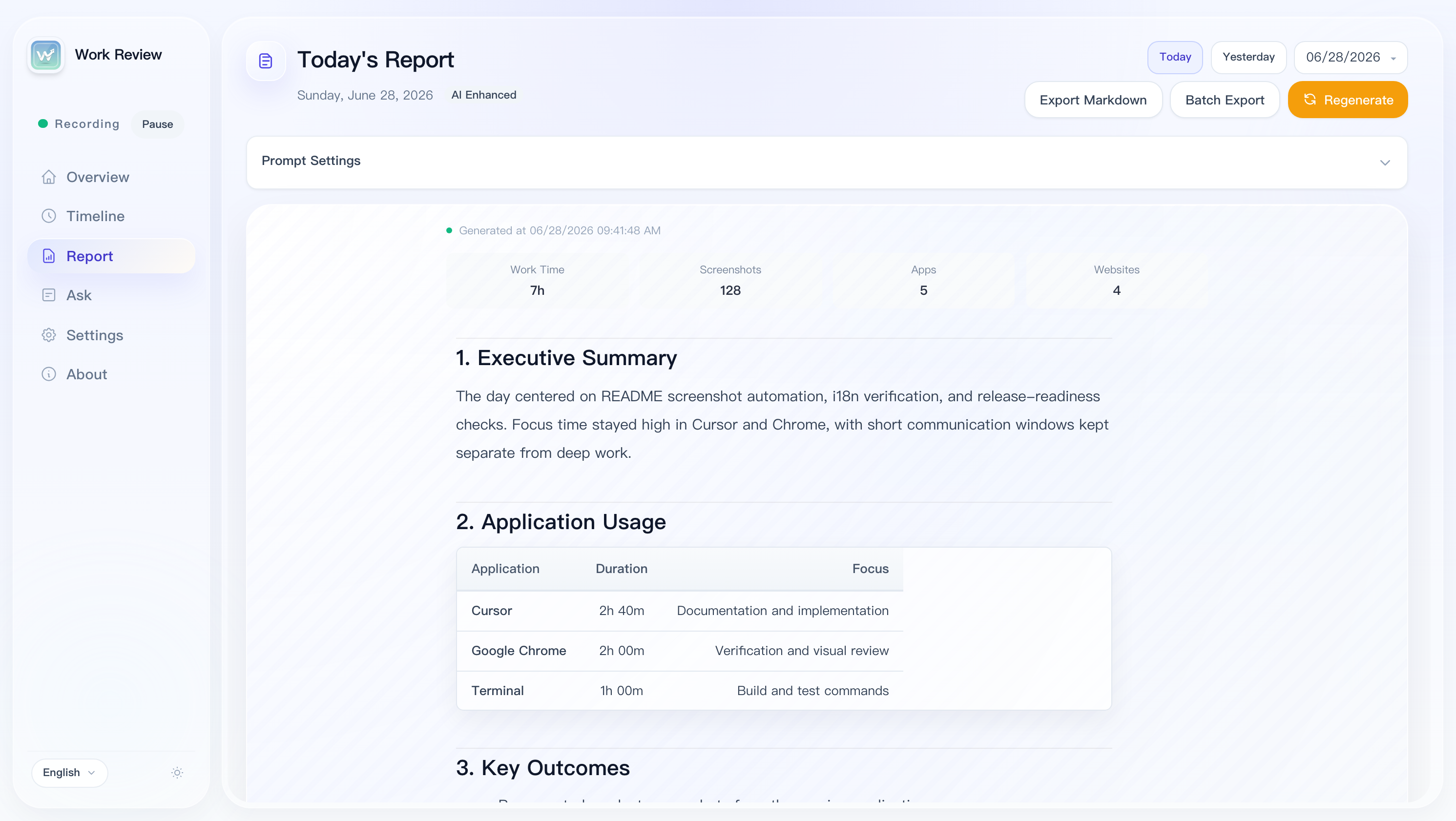This screenshot has height=821, width=1456.
Task: Click the refresh icon in Regenerate button
Action: [1310, 100]
